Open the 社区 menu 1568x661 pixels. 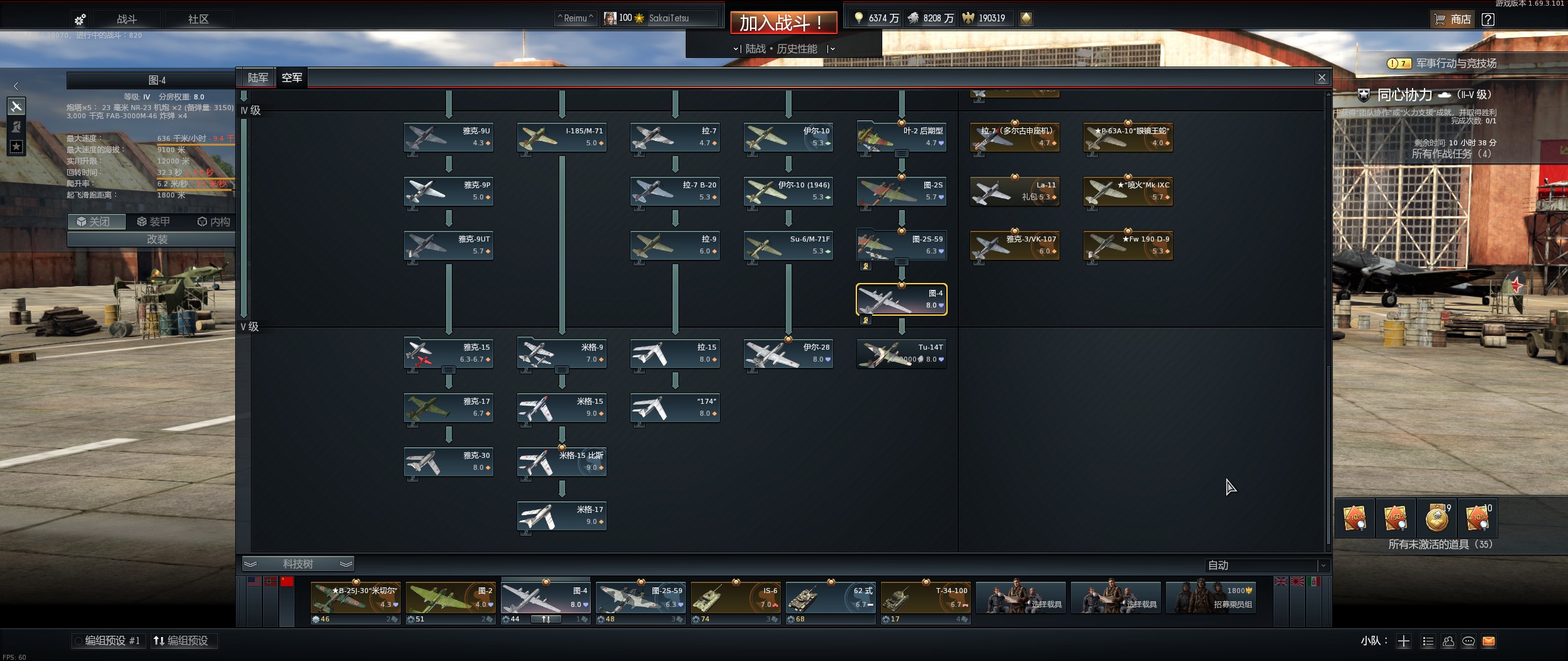[198, 19]
